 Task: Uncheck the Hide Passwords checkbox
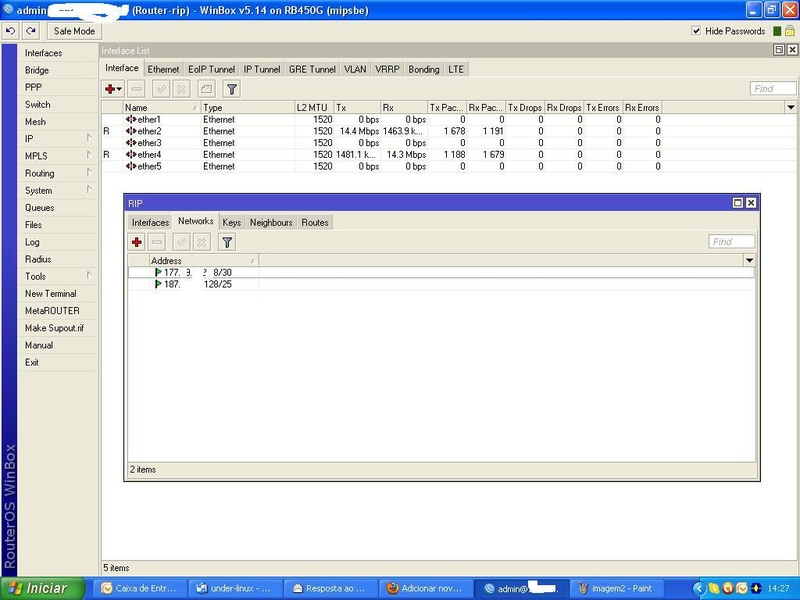pyautogui.click(x=696, y=31)
